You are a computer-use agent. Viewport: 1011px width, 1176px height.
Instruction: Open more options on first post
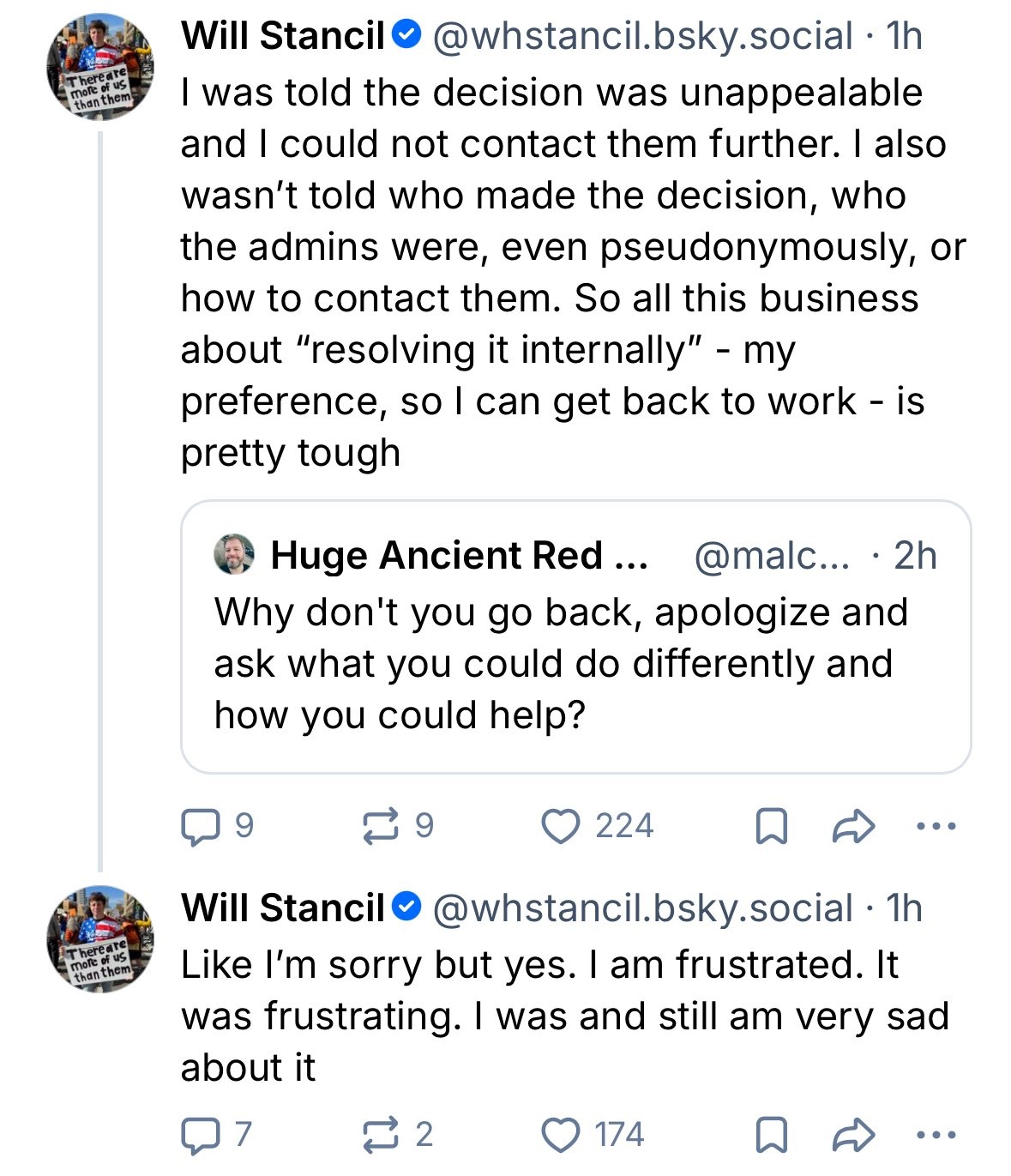click(x=936, y=827)
